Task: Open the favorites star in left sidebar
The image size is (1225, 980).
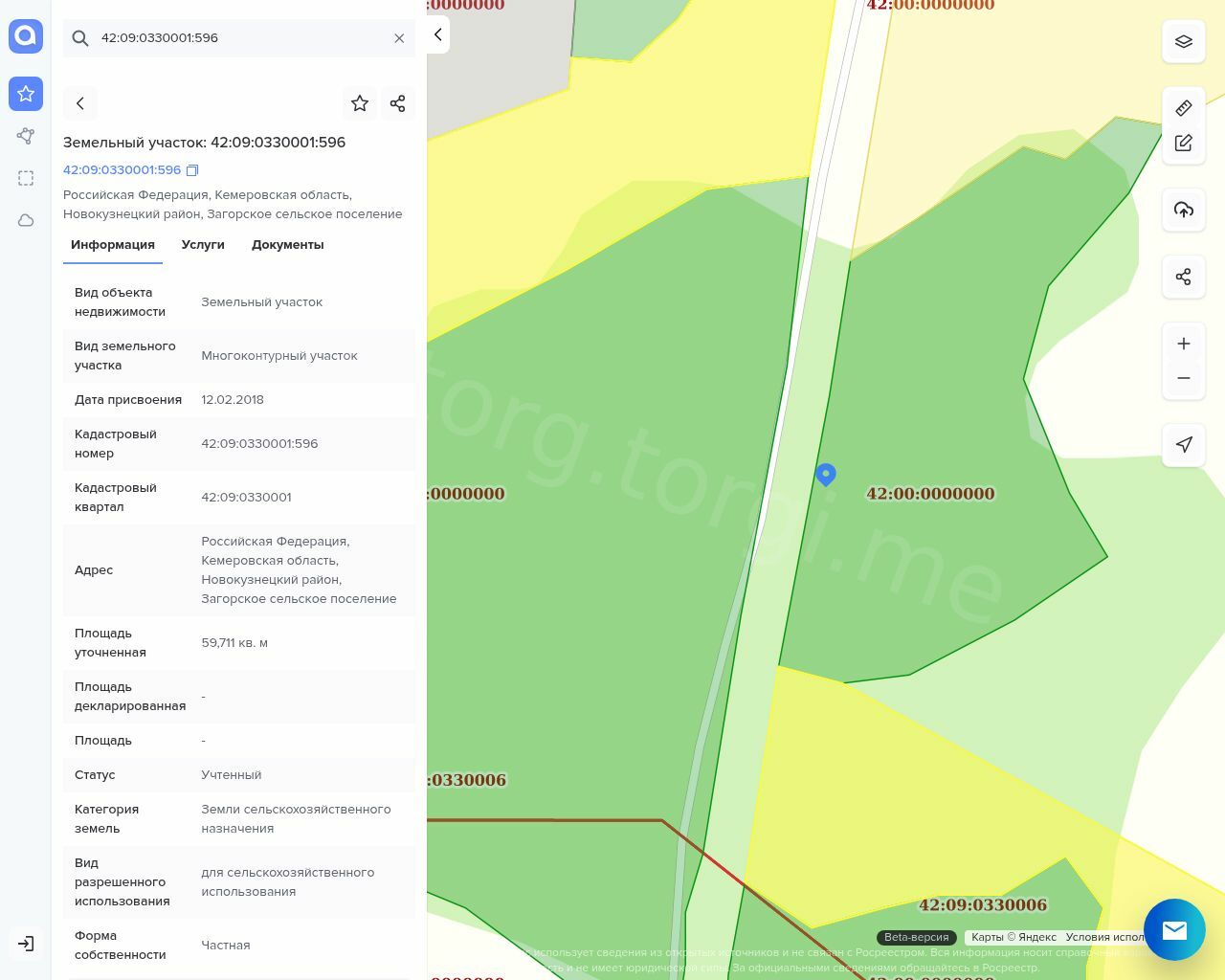Action: 26,94
